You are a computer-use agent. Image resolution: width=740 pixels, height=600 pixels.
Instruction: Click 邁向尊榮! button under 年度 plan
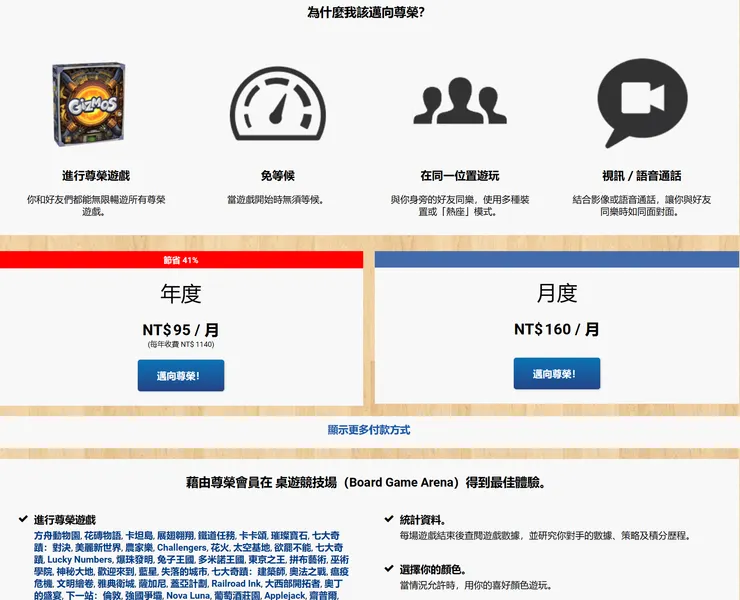coord(181,375)
